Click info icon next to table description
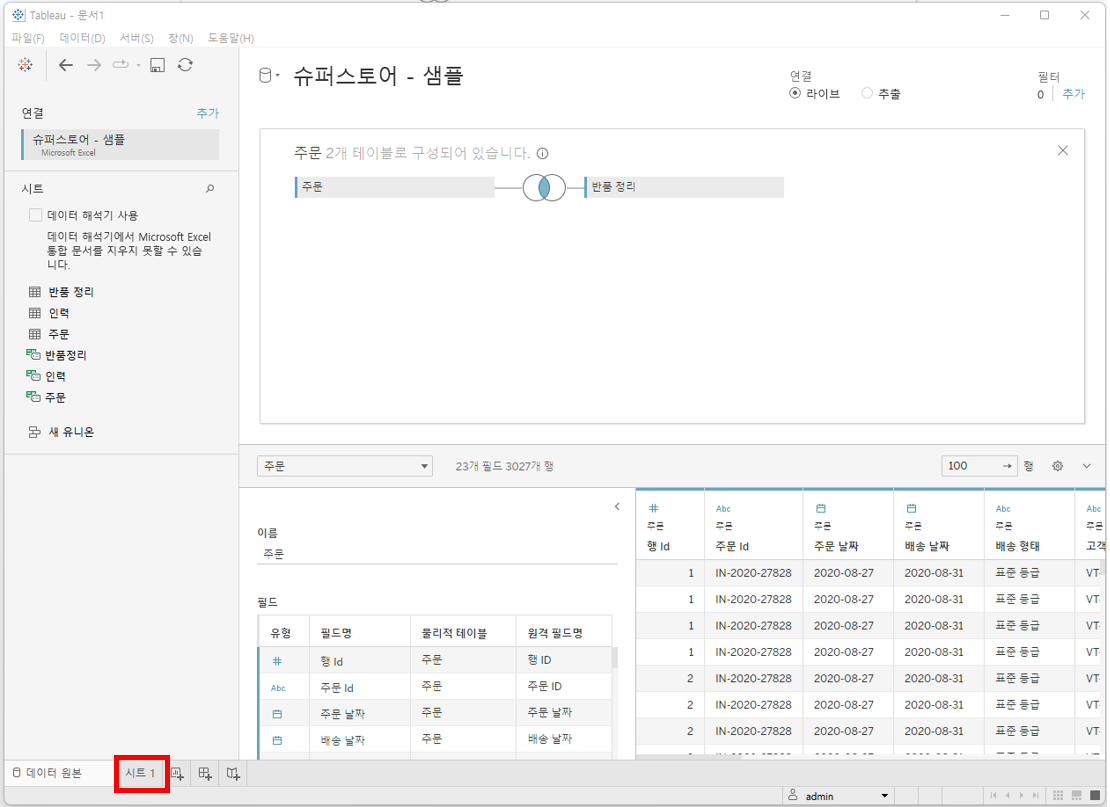Image resolution: width=1110 pixels, height=807 pixels. pyautogui.click(x=542, y=154)
